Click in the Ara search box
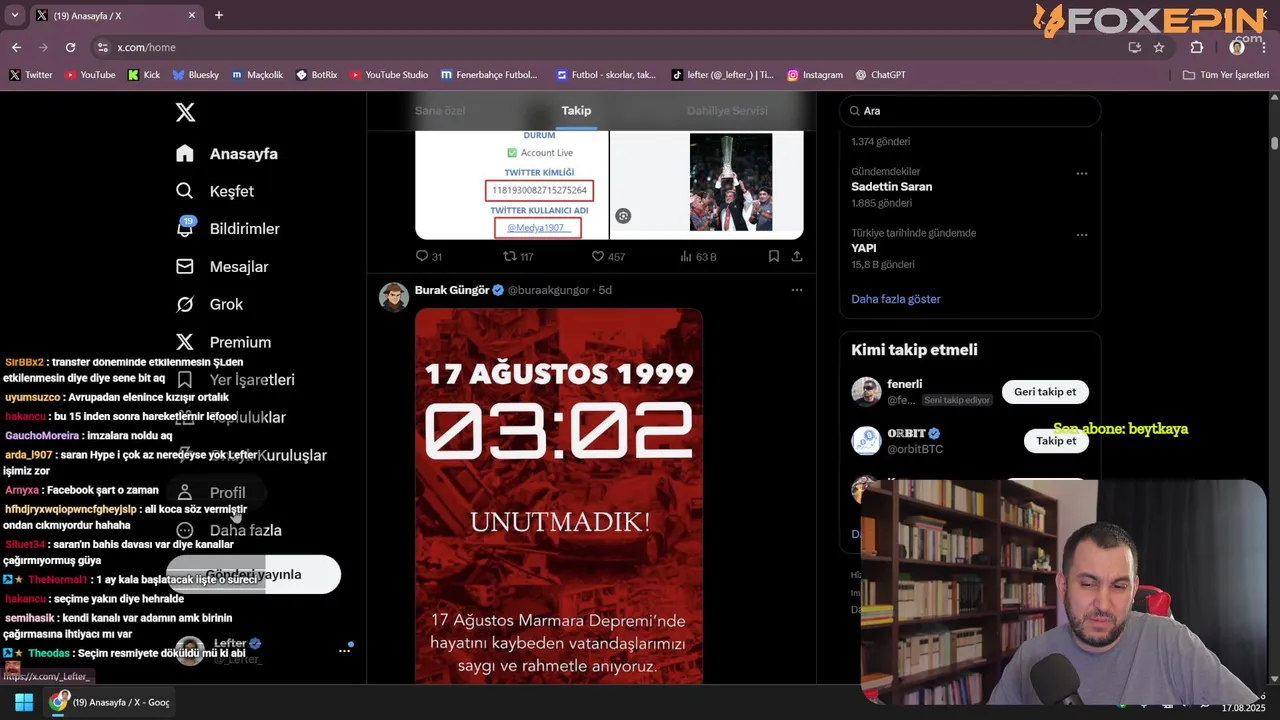1280x720 pixels. click(x=970, y=111)
